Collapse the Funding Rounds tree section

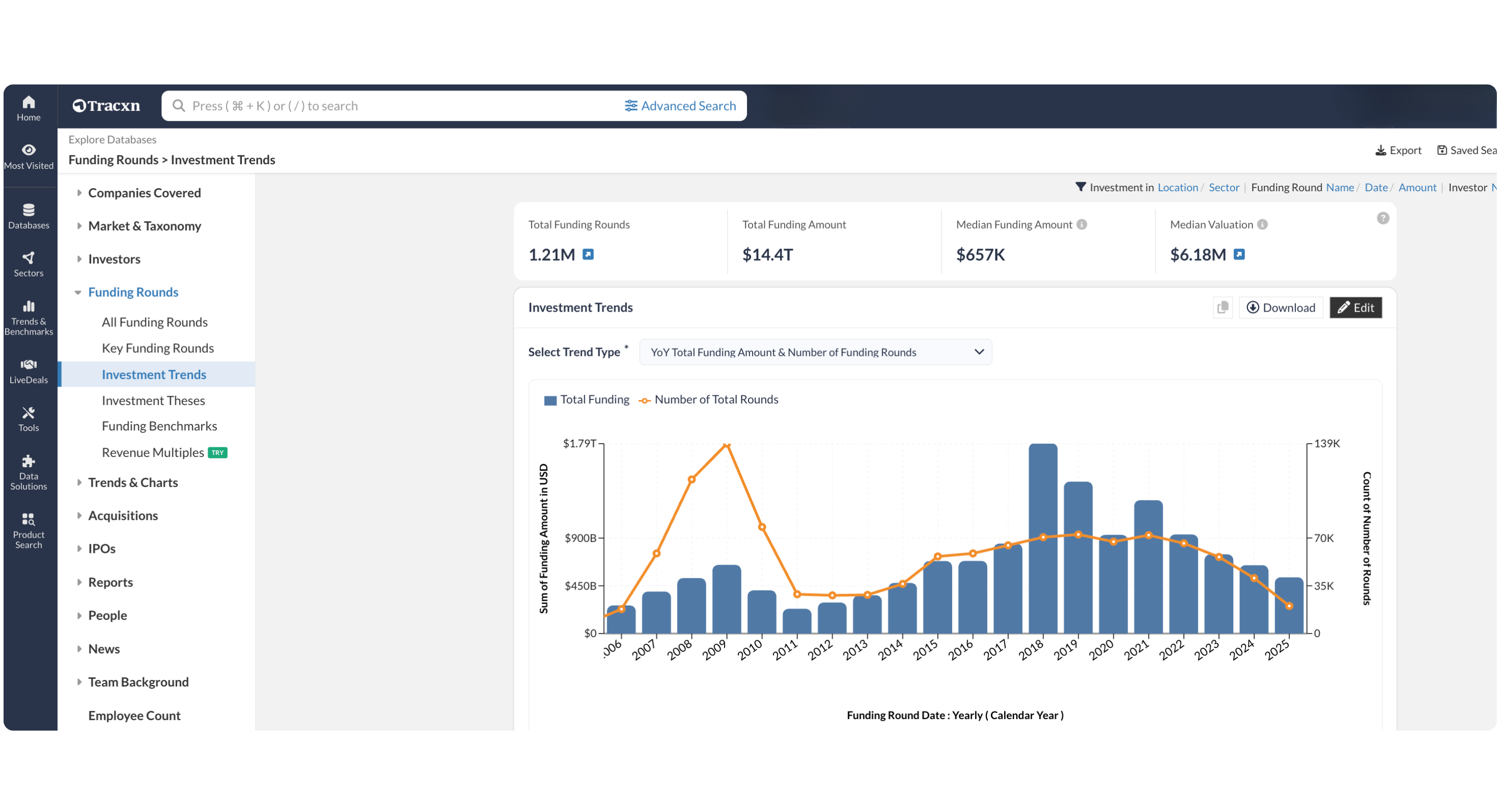(x=78, y=292)
